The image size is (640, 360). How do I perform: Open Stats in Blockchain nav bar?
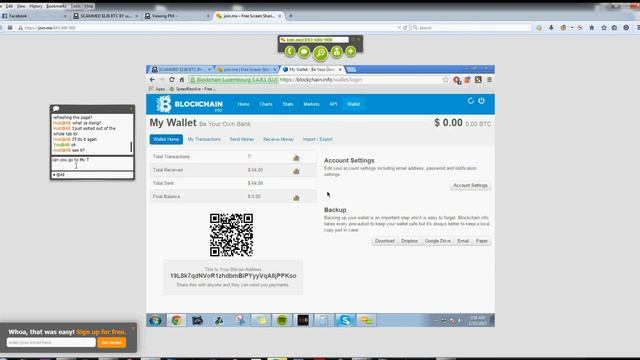click(288, 104)
